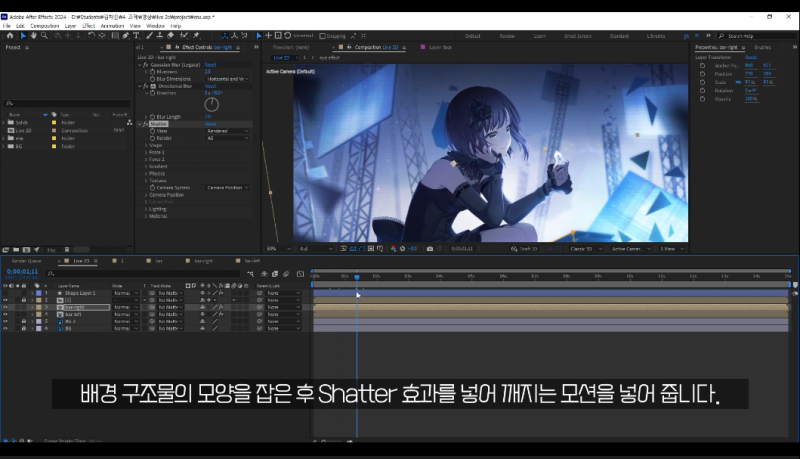
Task: Open Parent & Link dropdown for bar-left
Action: 283,314
